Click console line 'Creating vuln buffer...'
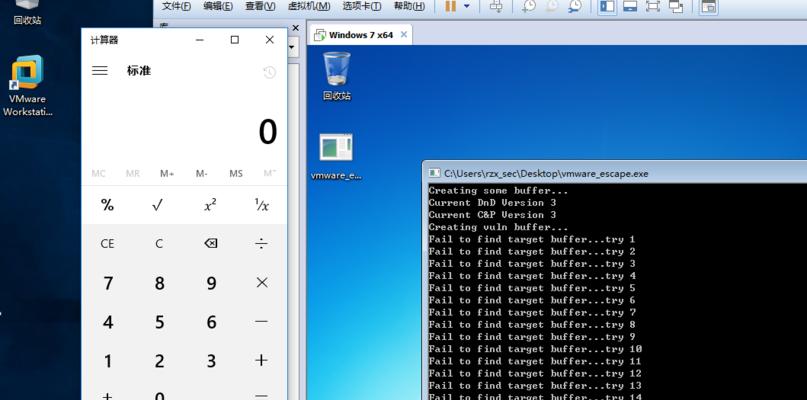Screen dimensions: 807x400 coord(498,227)
